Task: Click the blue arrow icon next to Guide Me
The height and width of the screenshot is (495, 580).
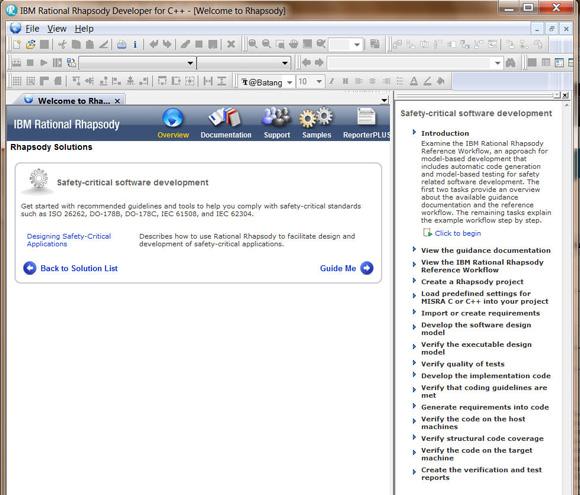Action: [367, 268]
